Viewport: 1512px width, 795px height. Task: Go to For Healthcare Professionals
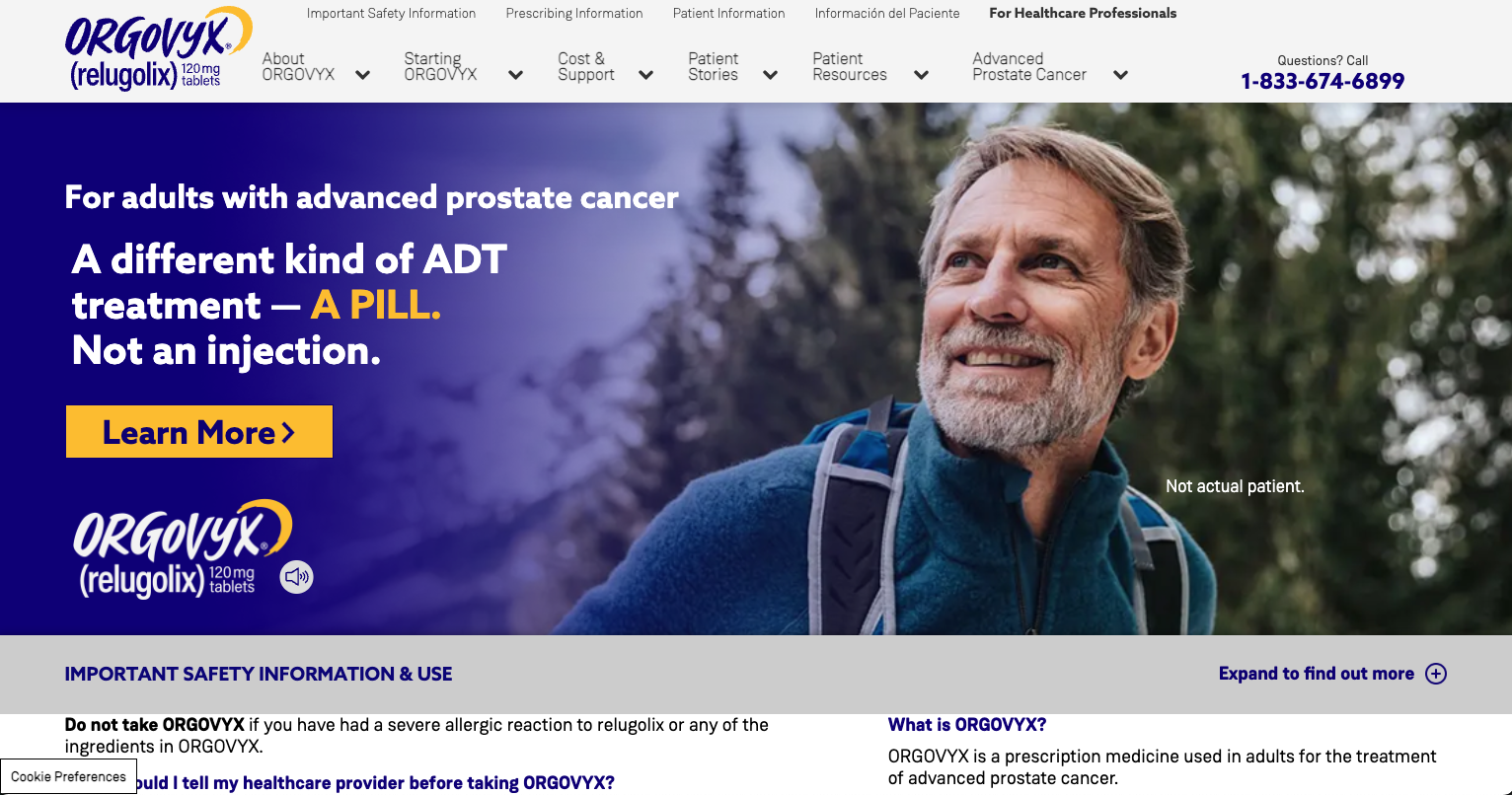(x=1083, y=14)
